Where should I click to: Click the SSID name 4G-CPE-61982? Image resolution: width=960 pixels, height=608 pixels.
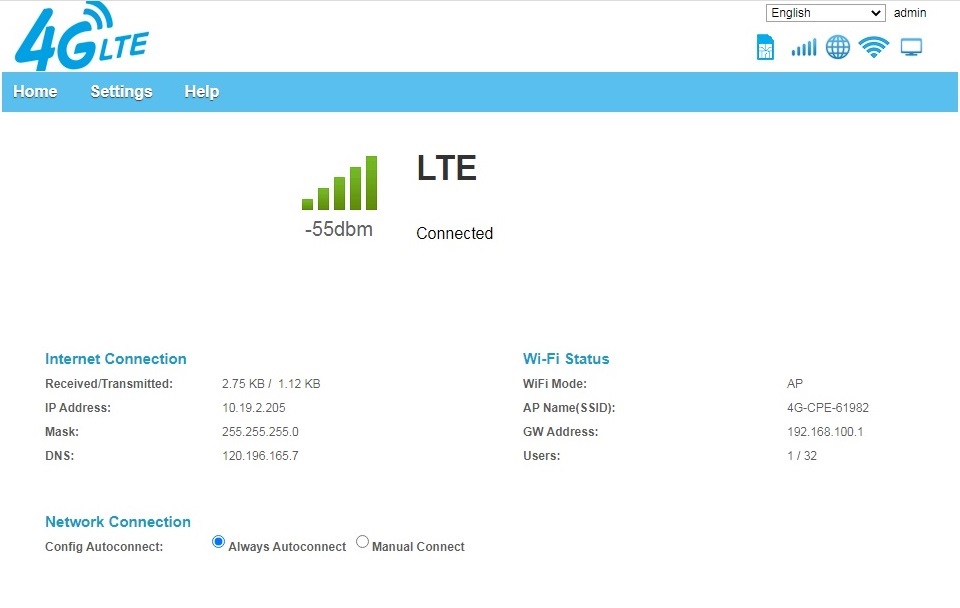828,408
